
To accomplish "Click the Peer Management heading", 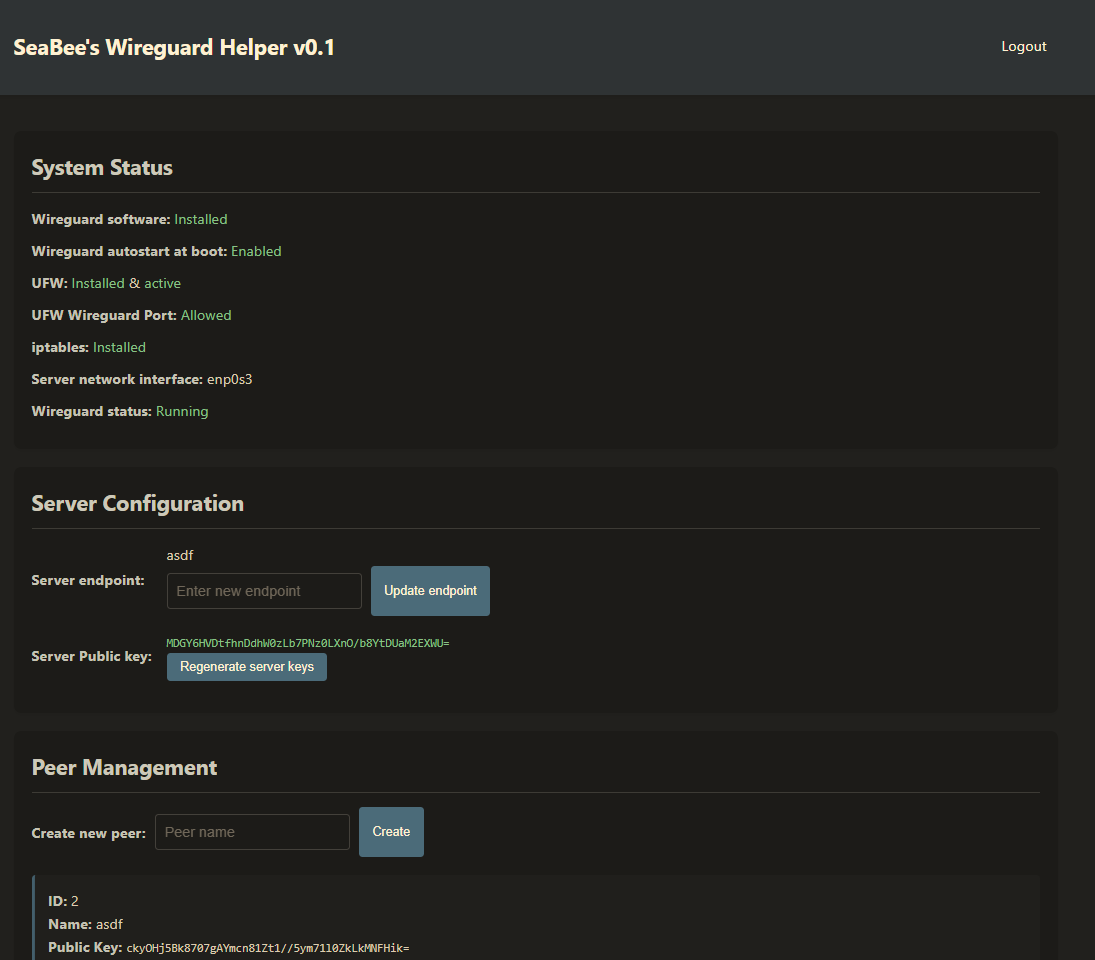I will (124, 768).
